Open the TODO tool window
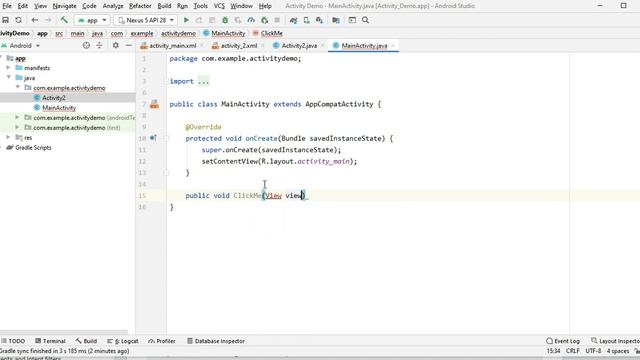Viewport: 640px width, 360px height. 13,341
